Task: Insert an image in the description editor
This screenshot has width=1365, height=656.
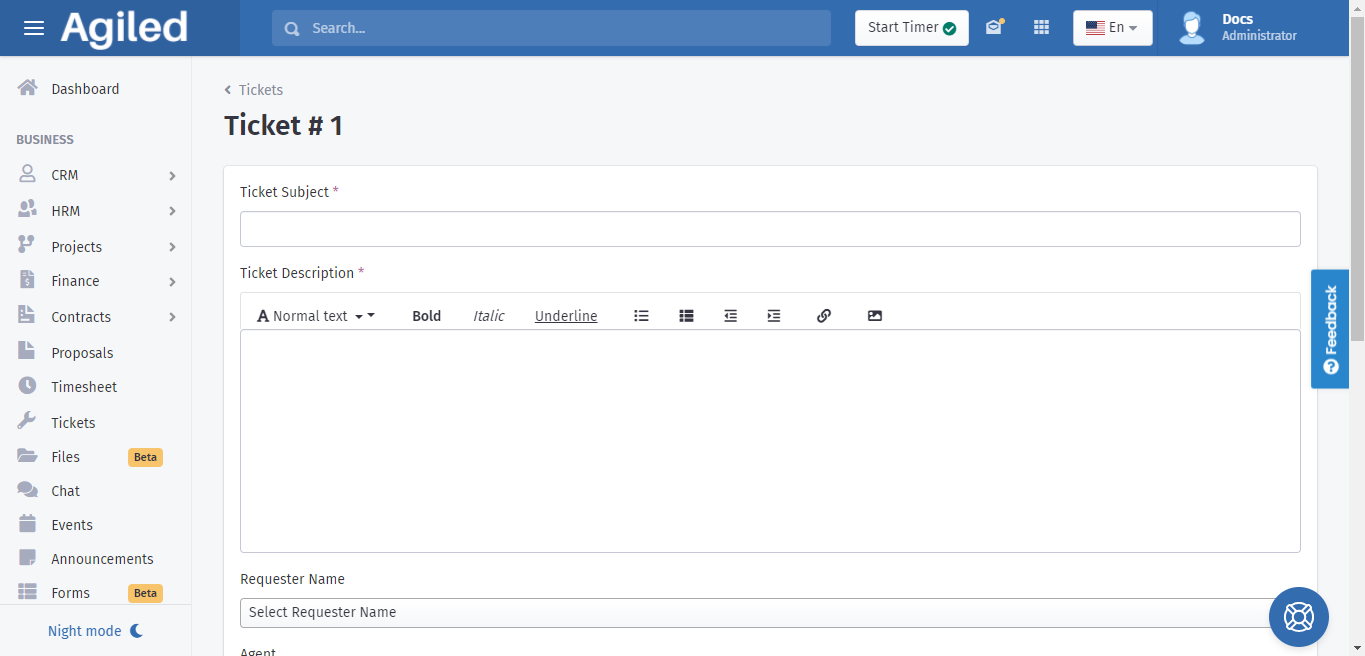Action: (875, 316)
